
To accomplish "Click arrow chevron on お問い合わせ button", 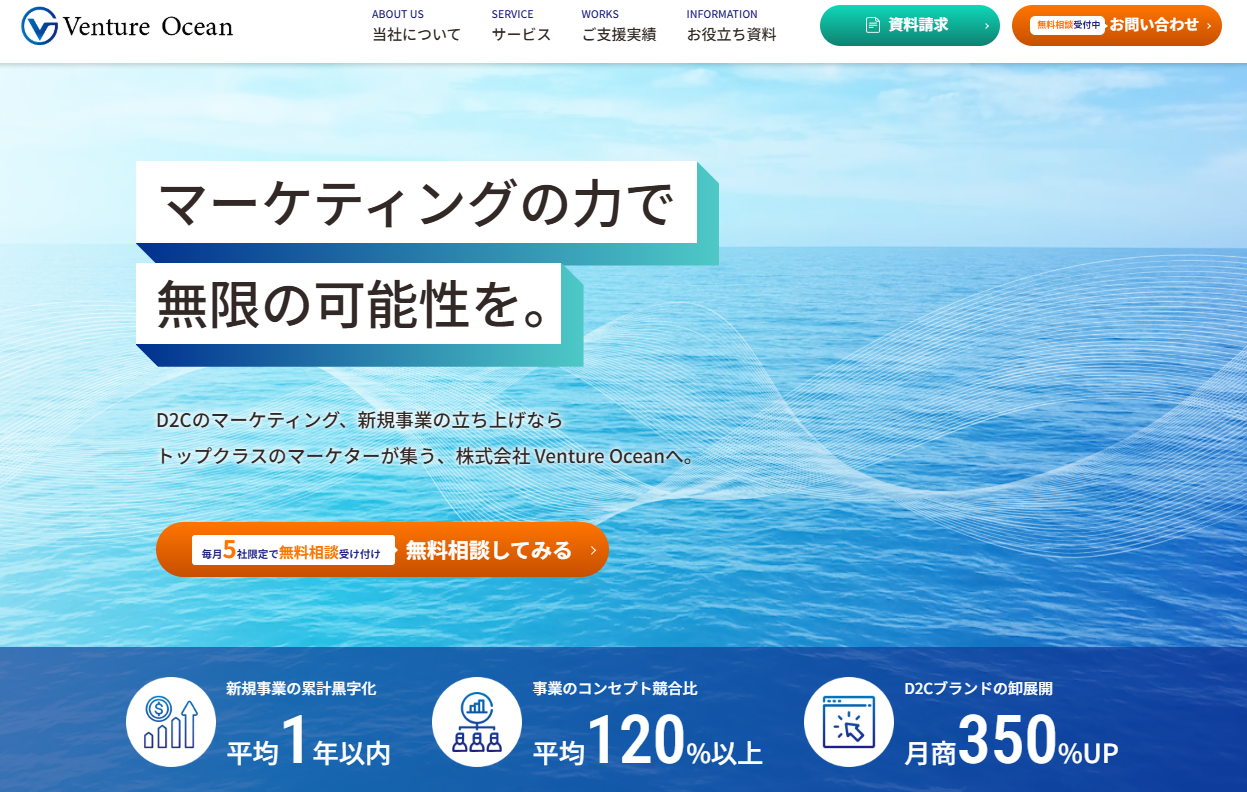I will [x=1208, y=26].
